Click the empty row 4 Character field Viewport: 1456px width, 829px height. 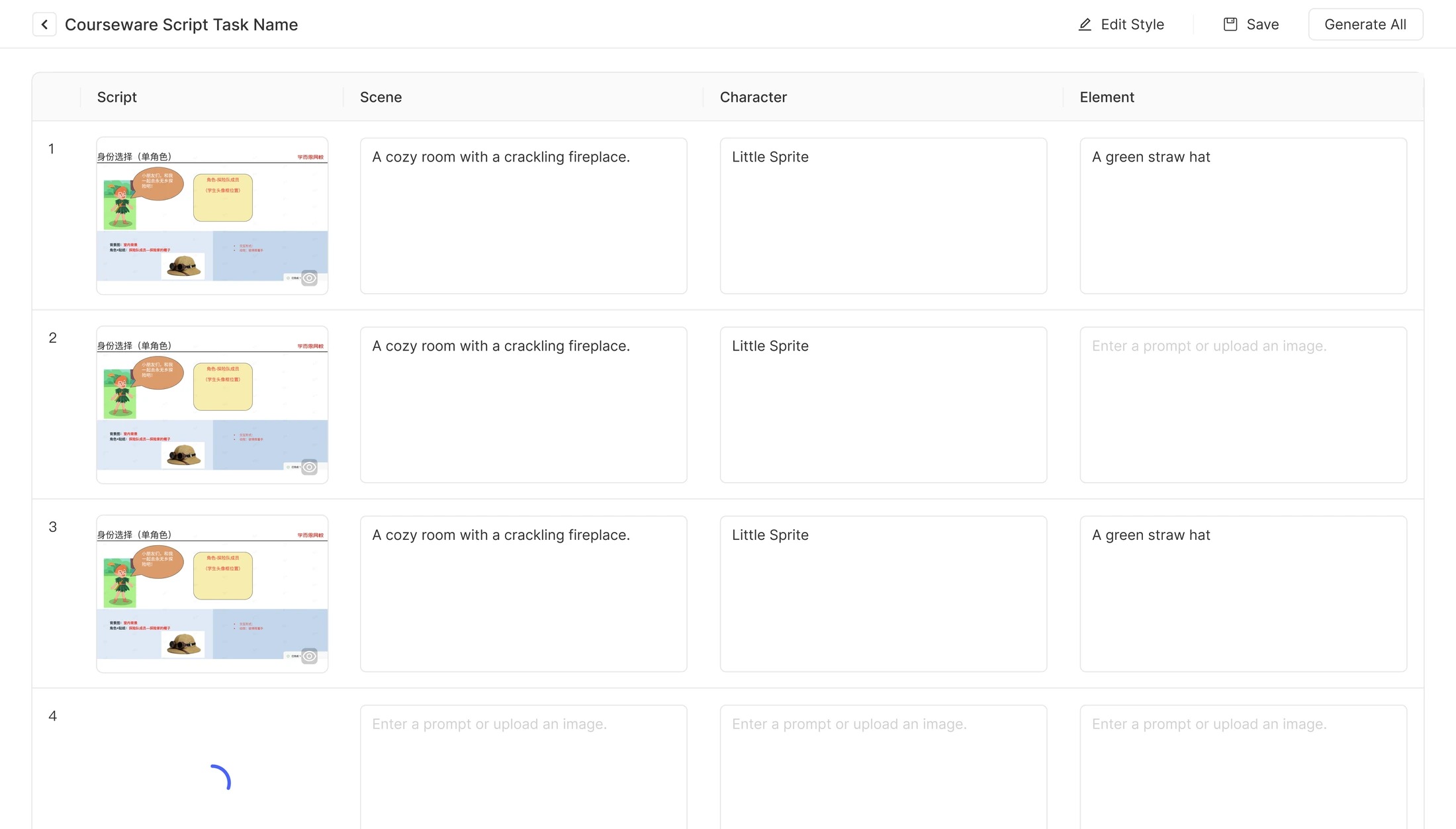[x=884, y=767]
